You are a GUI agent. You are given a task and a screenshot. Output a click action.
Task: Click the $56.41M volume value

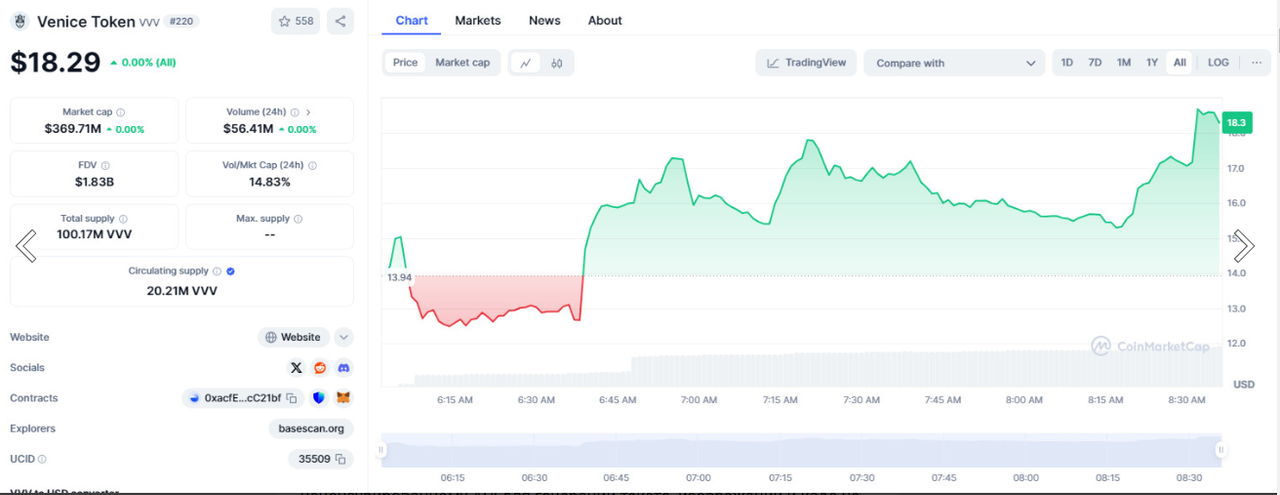tap(246, 129)
